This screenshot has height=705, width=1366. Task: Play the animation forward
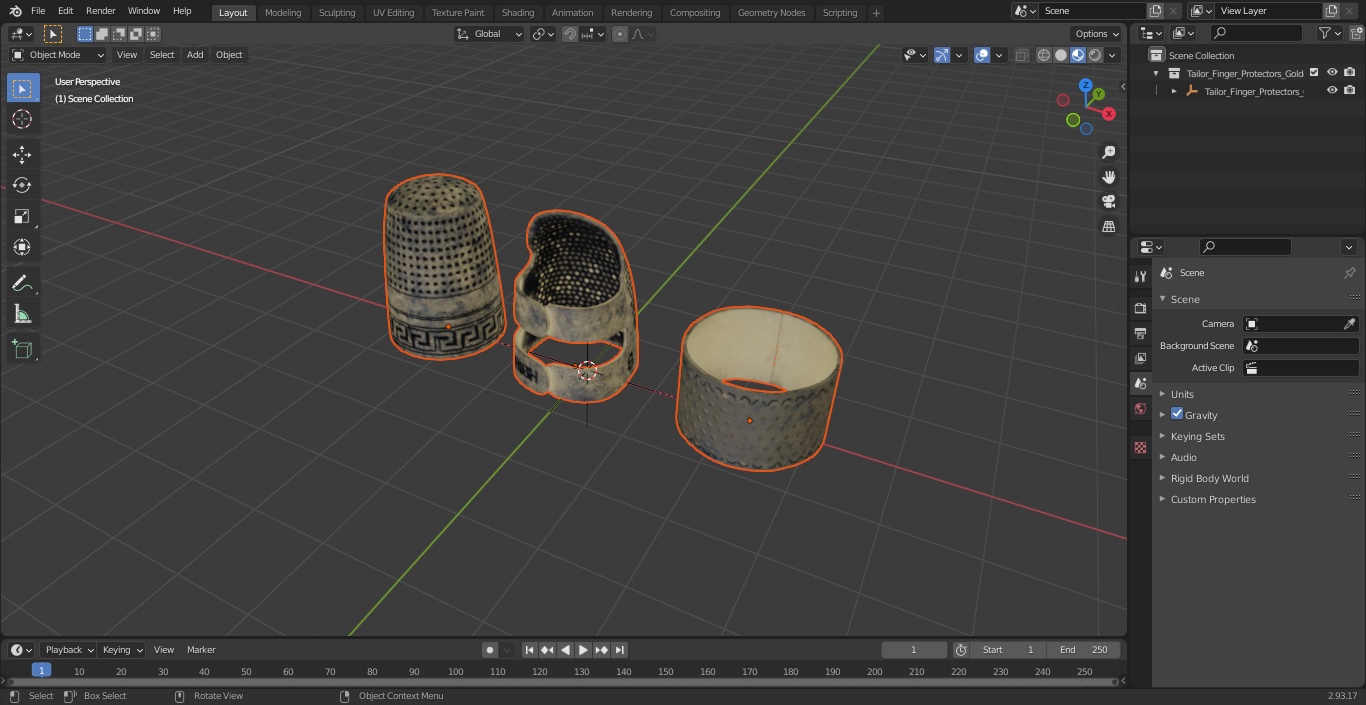583,650
